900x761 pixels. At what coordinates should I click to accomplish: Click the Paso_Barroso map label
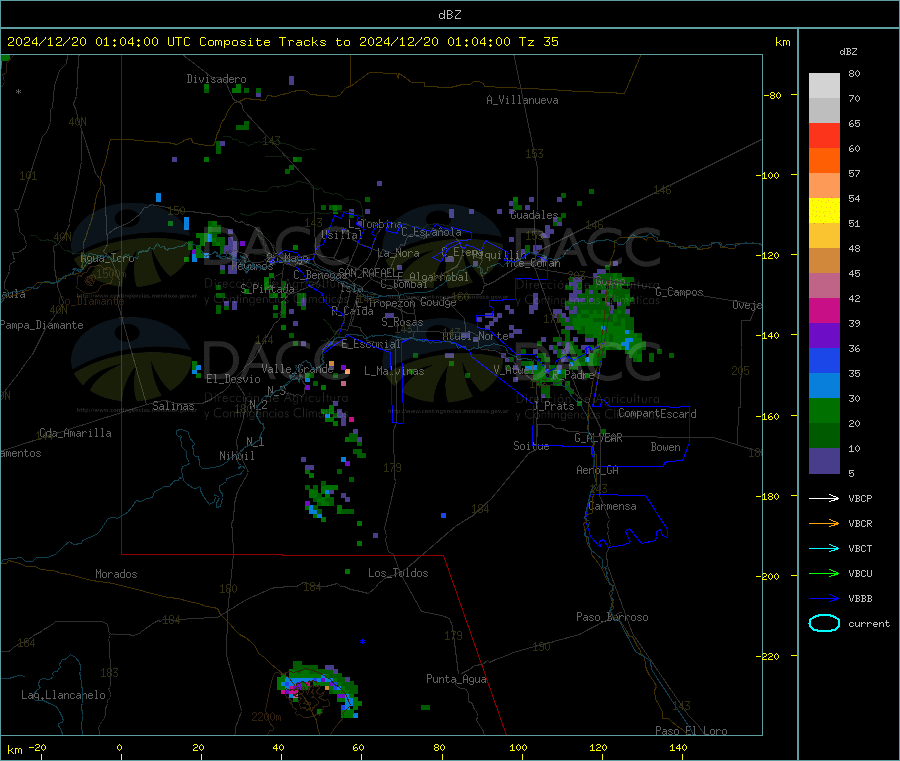[612, 617]
